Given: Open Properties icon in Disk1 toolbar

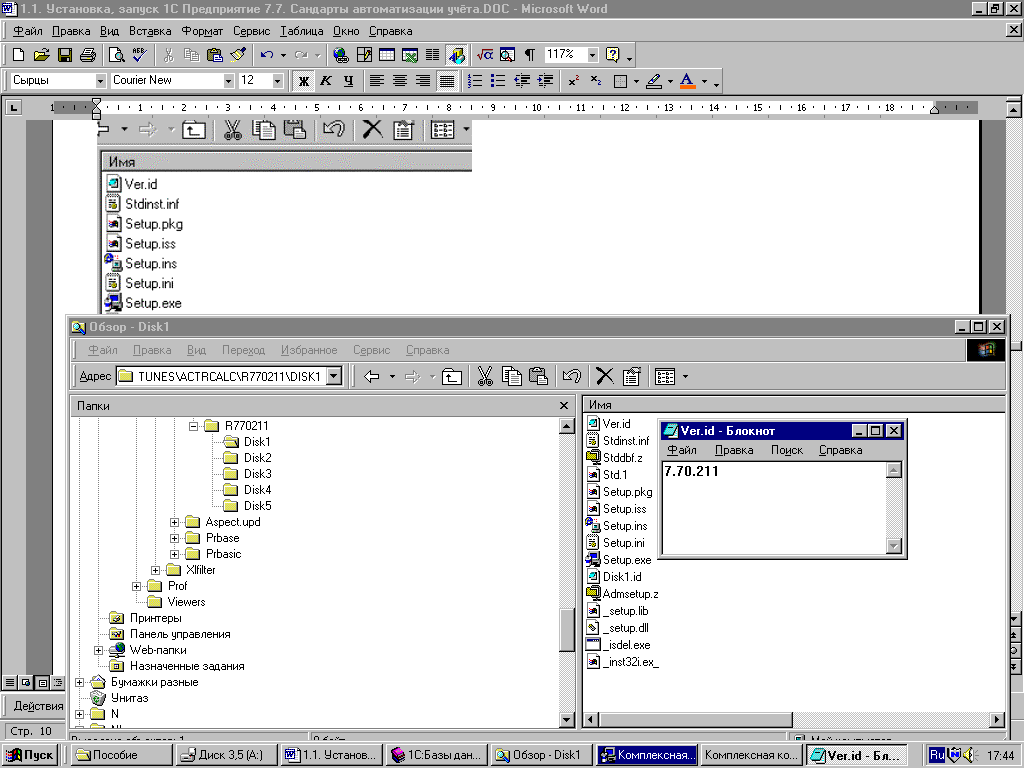Looking at the screenshot, I should (x=632, y=376).
